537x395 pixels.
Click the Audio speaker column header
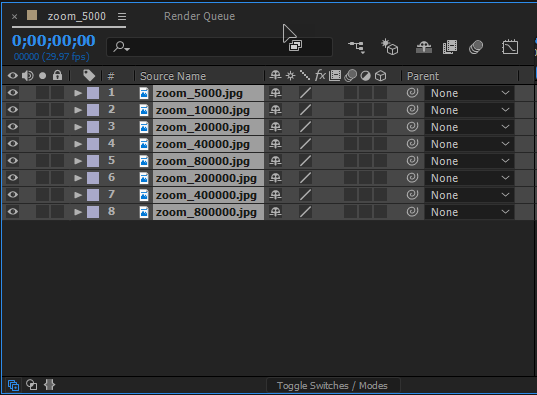coord(28,76)
